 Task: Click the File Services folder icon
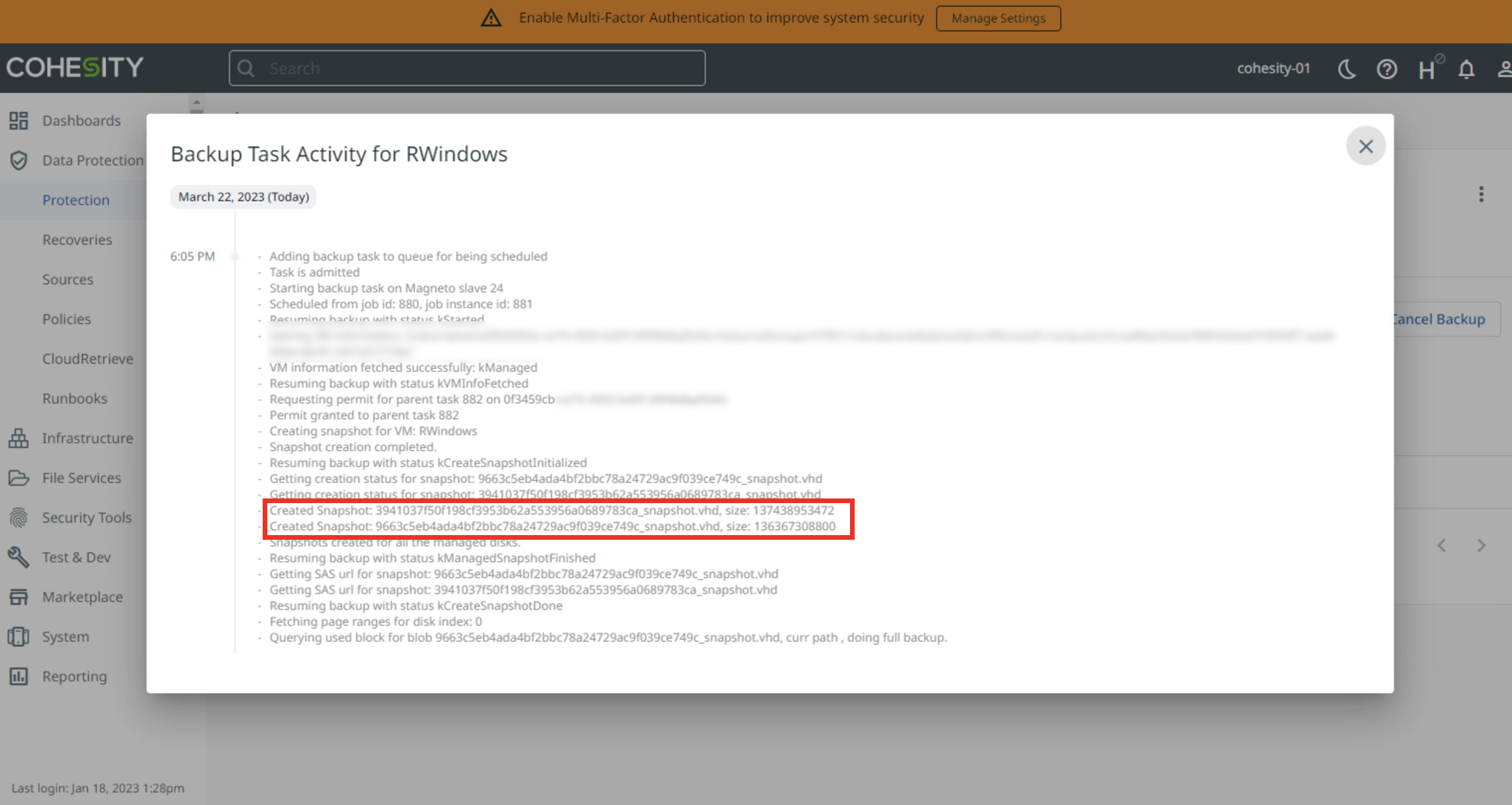(x=19, y=478)
